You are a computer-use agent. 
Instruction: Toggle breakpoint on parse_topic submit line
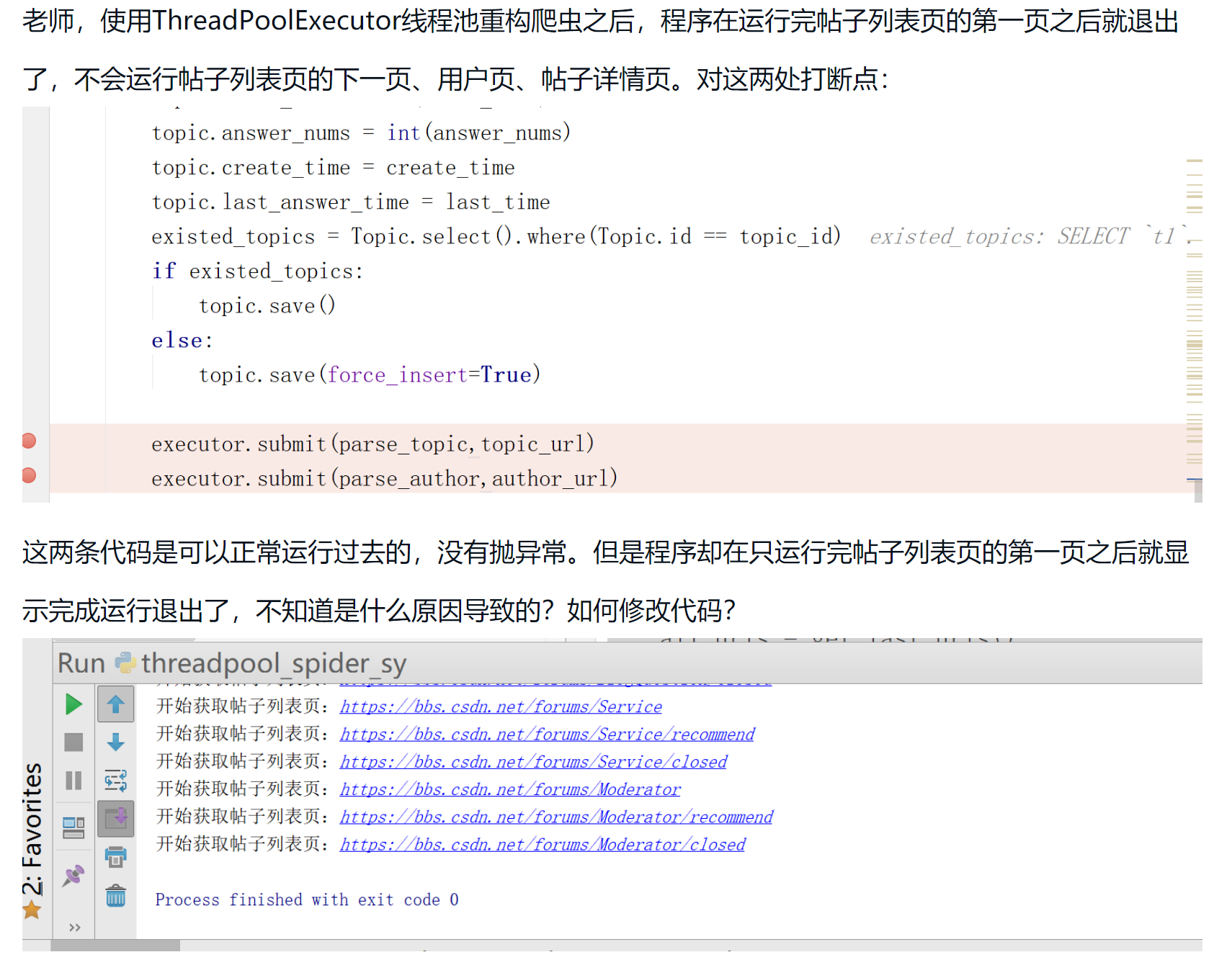(29, 441)
